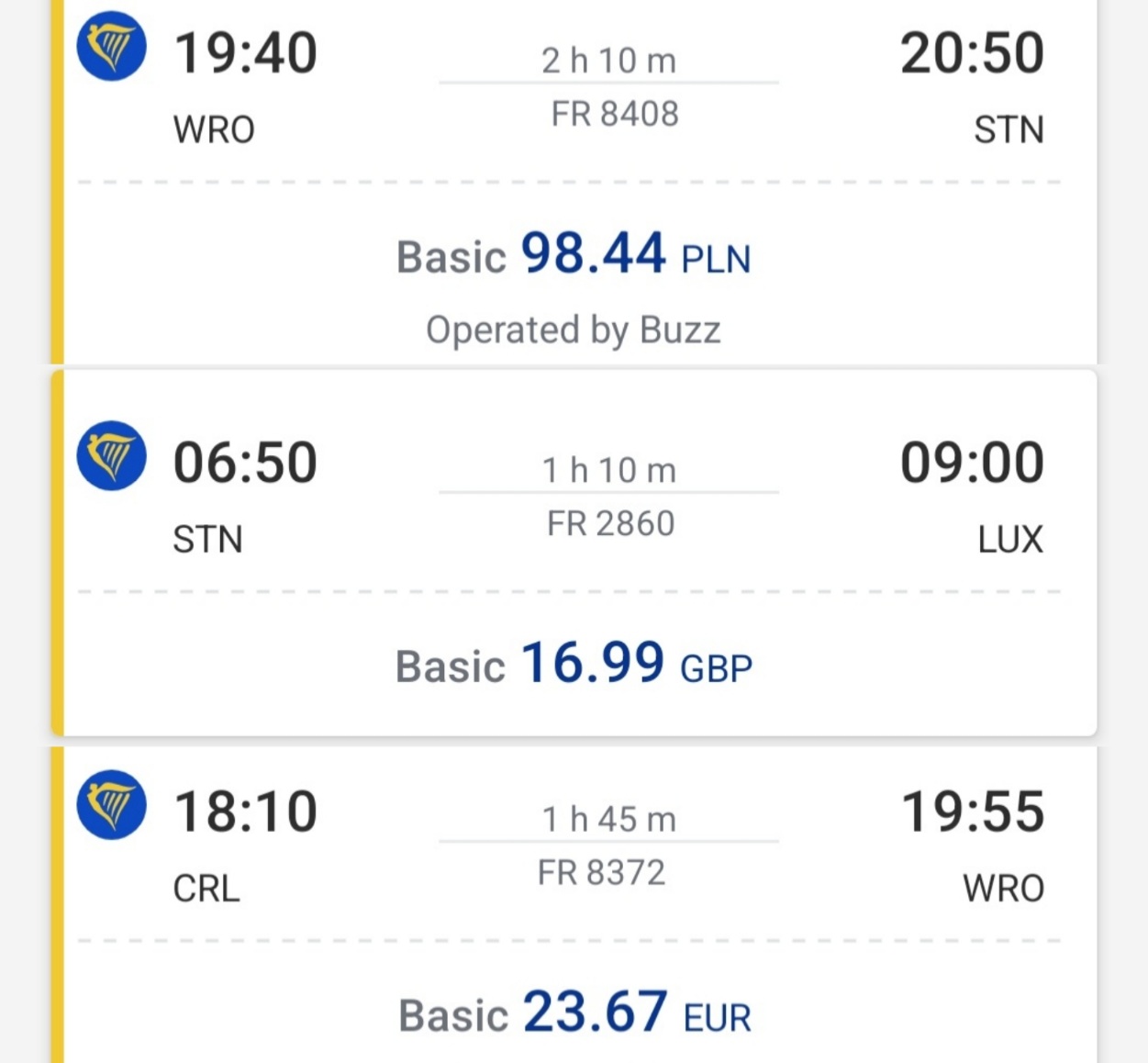This screenshot has width=1148, height=1063.
Task: Select the 19:55 arrival at WRO
Action: pos(973,811)
